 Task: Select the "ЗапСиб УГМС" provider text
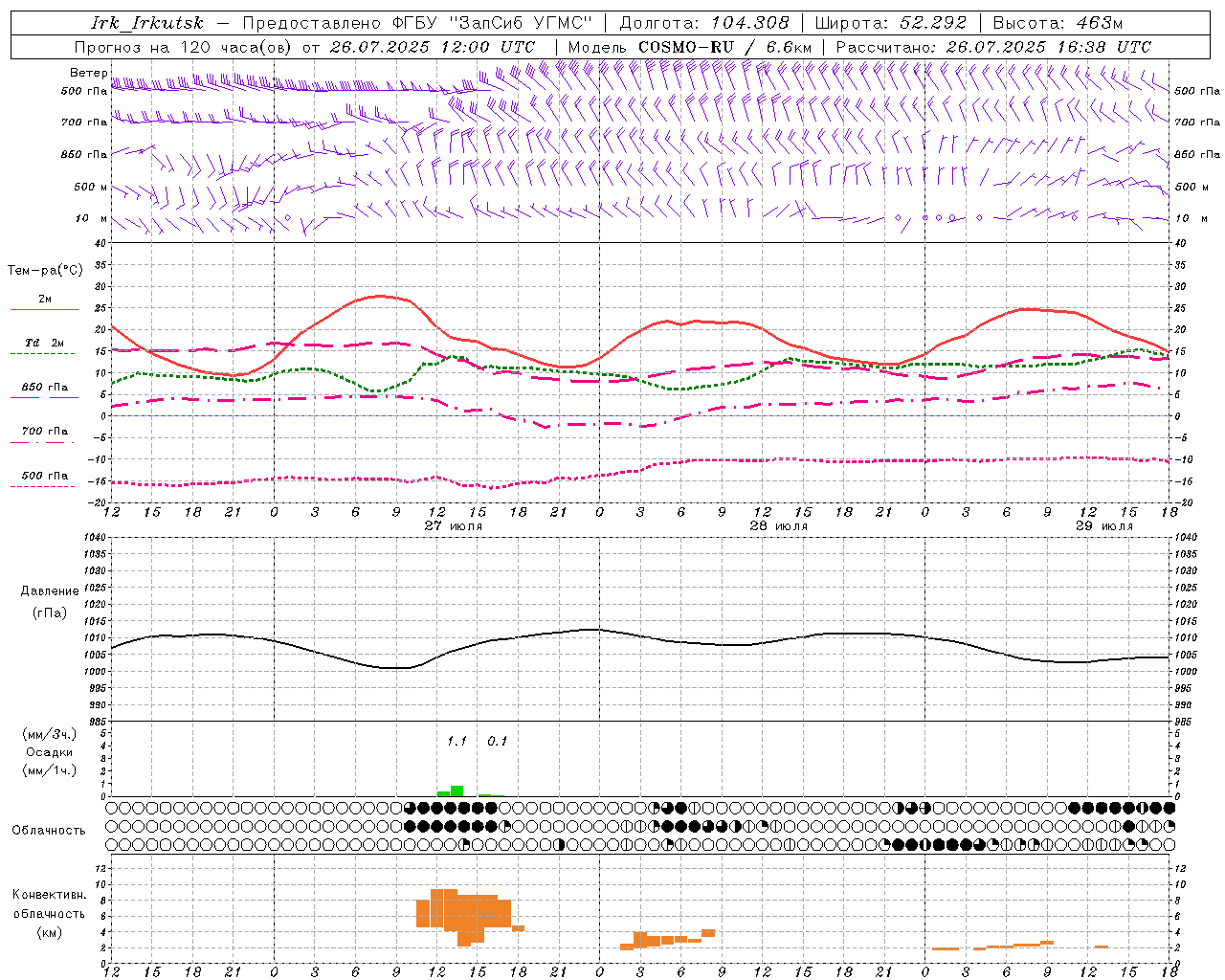522,23
